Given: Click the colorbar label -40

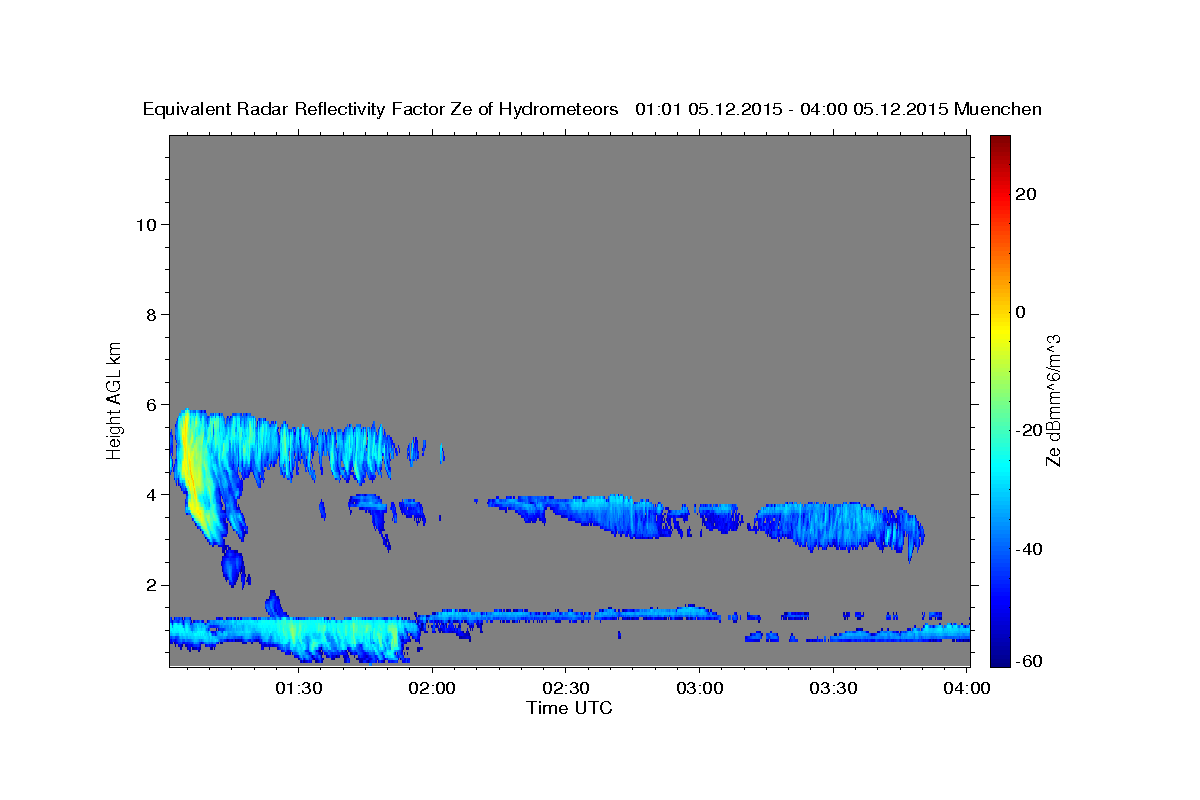Looking at the screenshot, I should coord(1027,548).
